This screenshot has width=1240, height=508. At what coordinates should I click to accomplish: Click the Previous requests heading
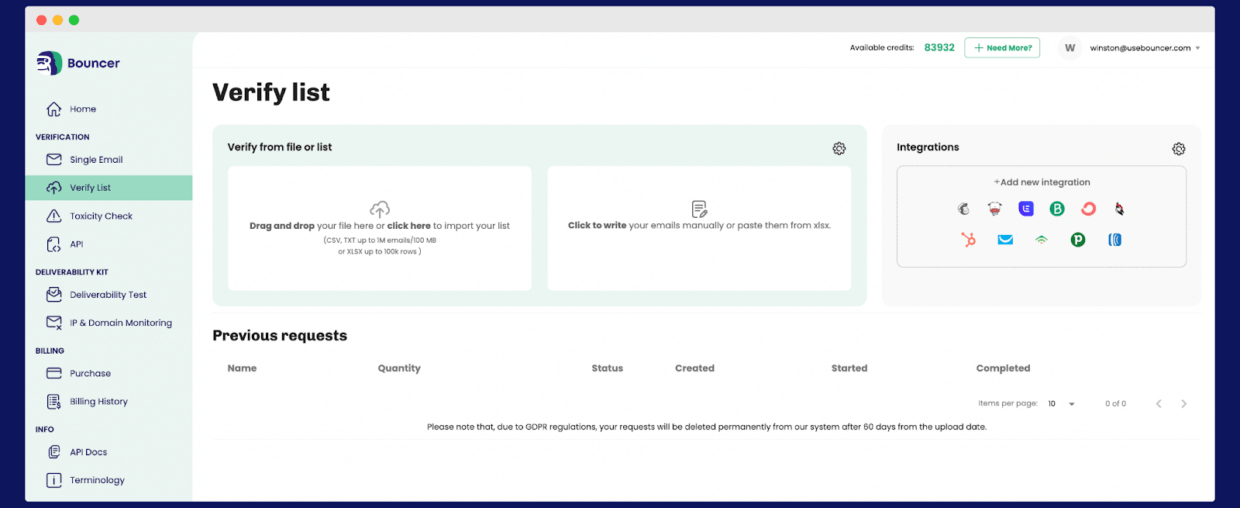(x=280, y=336)
